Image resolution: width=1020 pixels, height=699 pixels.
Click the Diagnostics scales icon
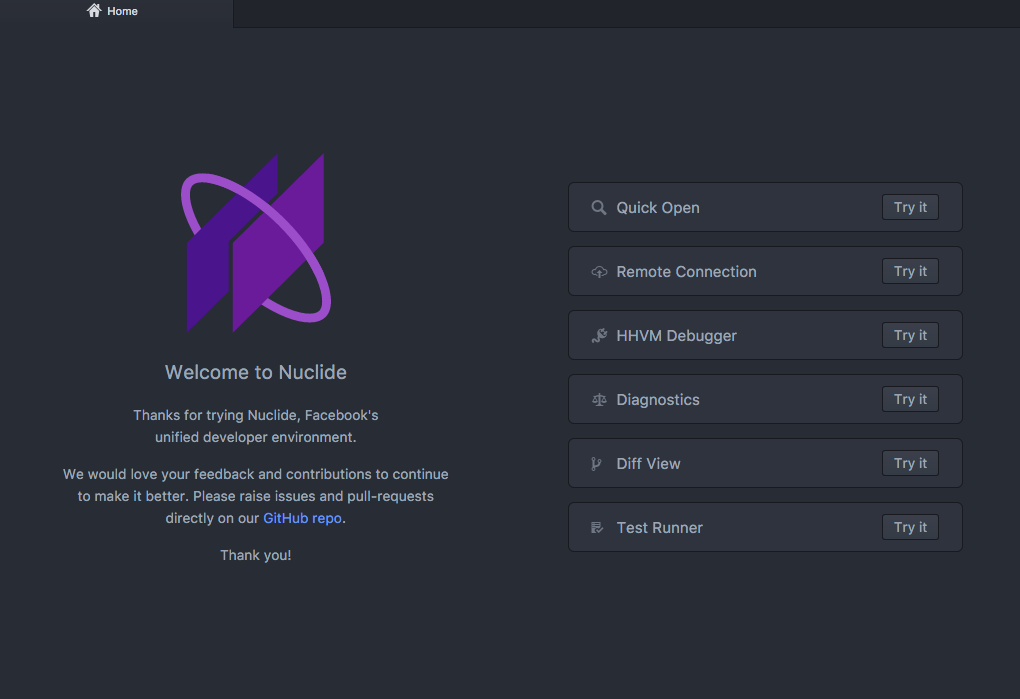click(x=598, y=400)
